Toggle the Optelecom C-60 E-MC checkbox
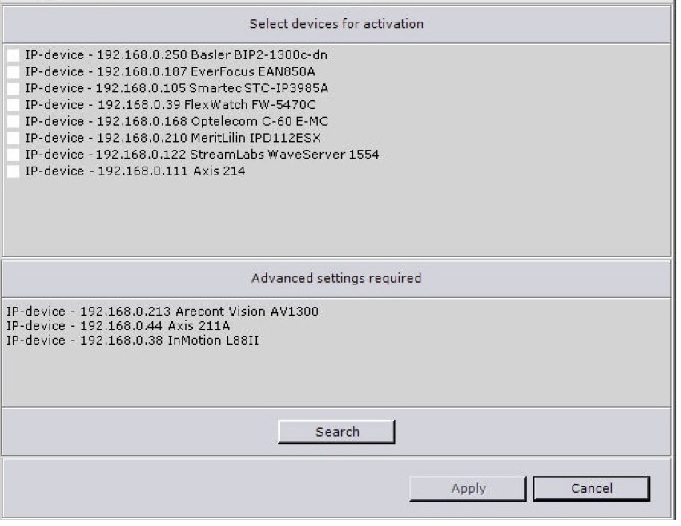The height and width of the screenshot is (526, 681). point(13,121)
